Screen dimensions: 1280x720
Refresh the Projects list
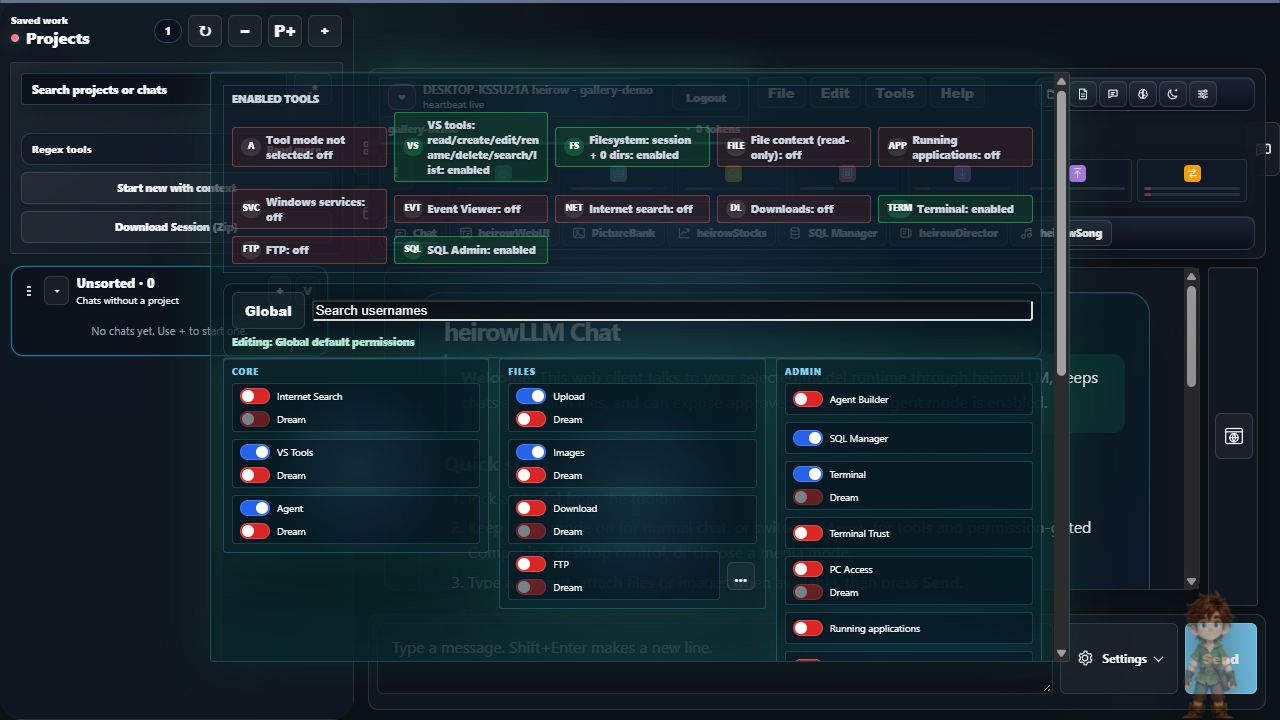(205, 31)
